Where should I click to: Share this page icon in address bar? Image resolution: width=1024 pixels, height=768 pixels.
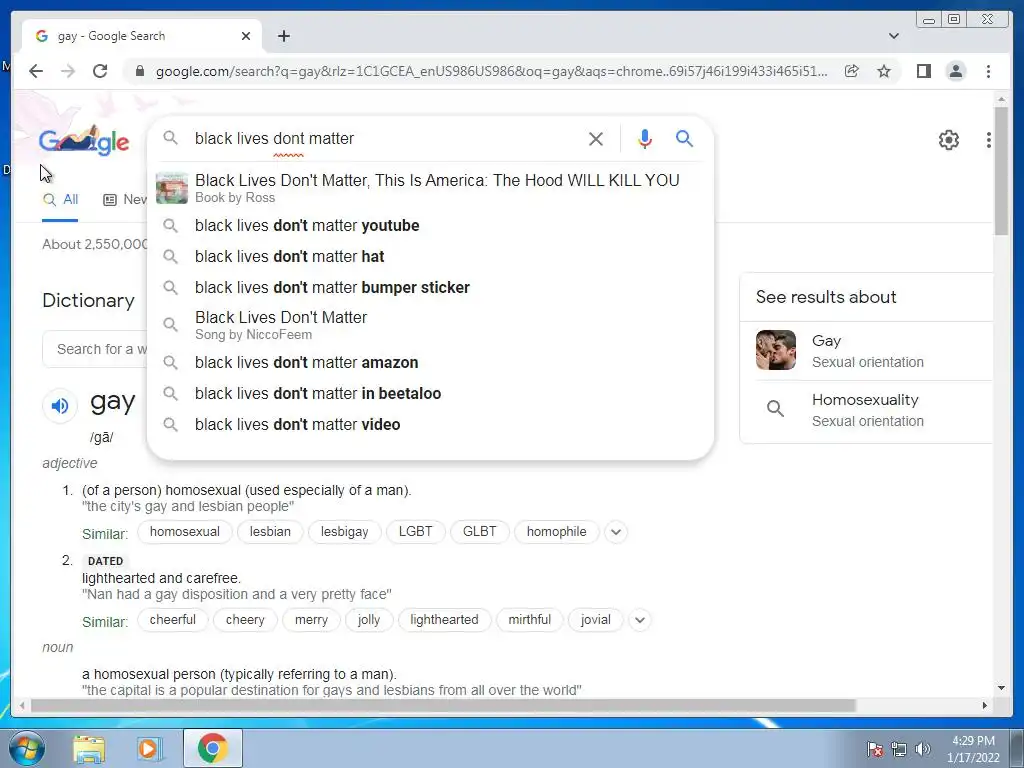852,71
